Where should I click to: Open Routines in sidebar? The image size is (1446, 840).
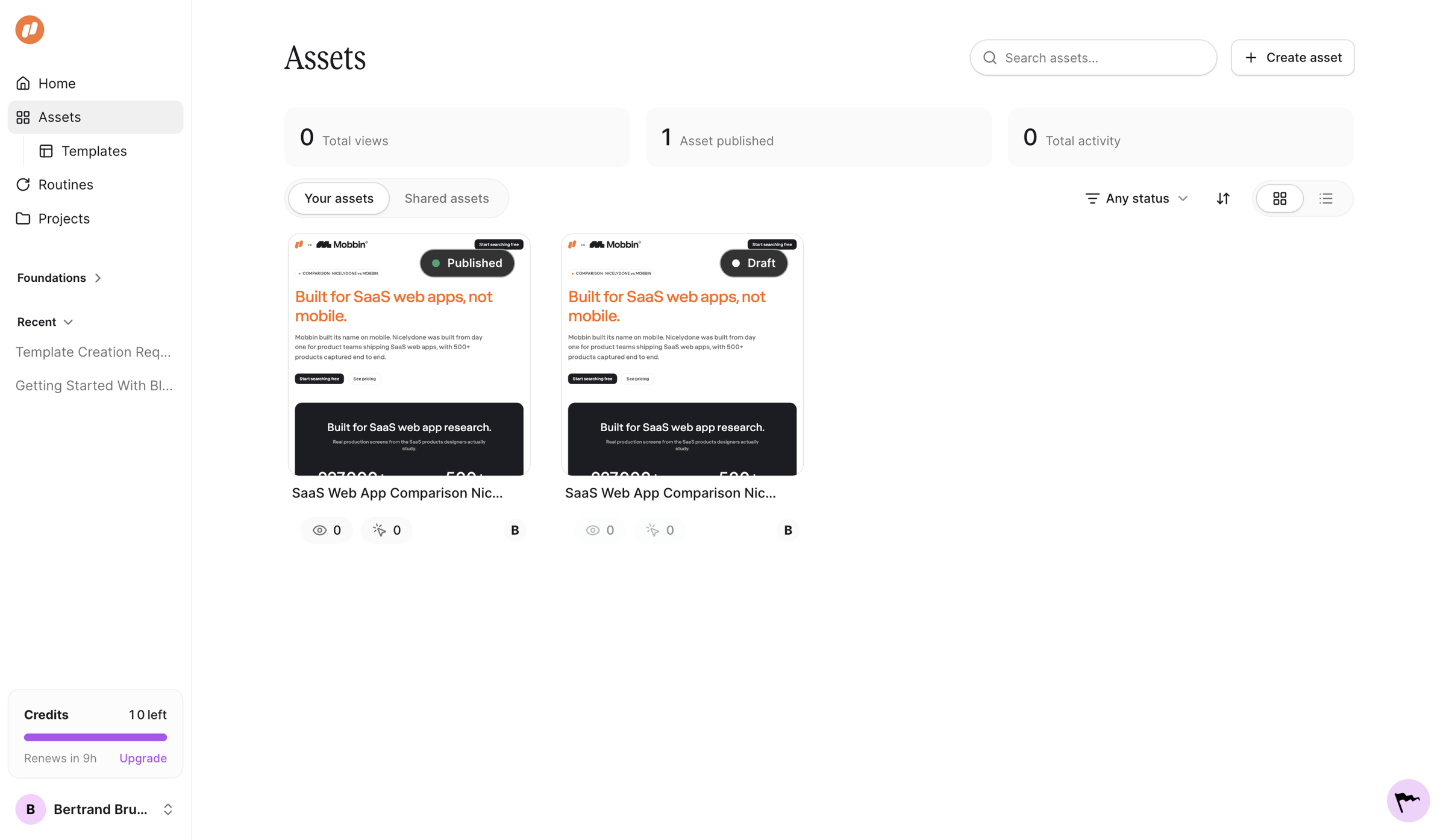pyautogui.click(x=96, y=184)
